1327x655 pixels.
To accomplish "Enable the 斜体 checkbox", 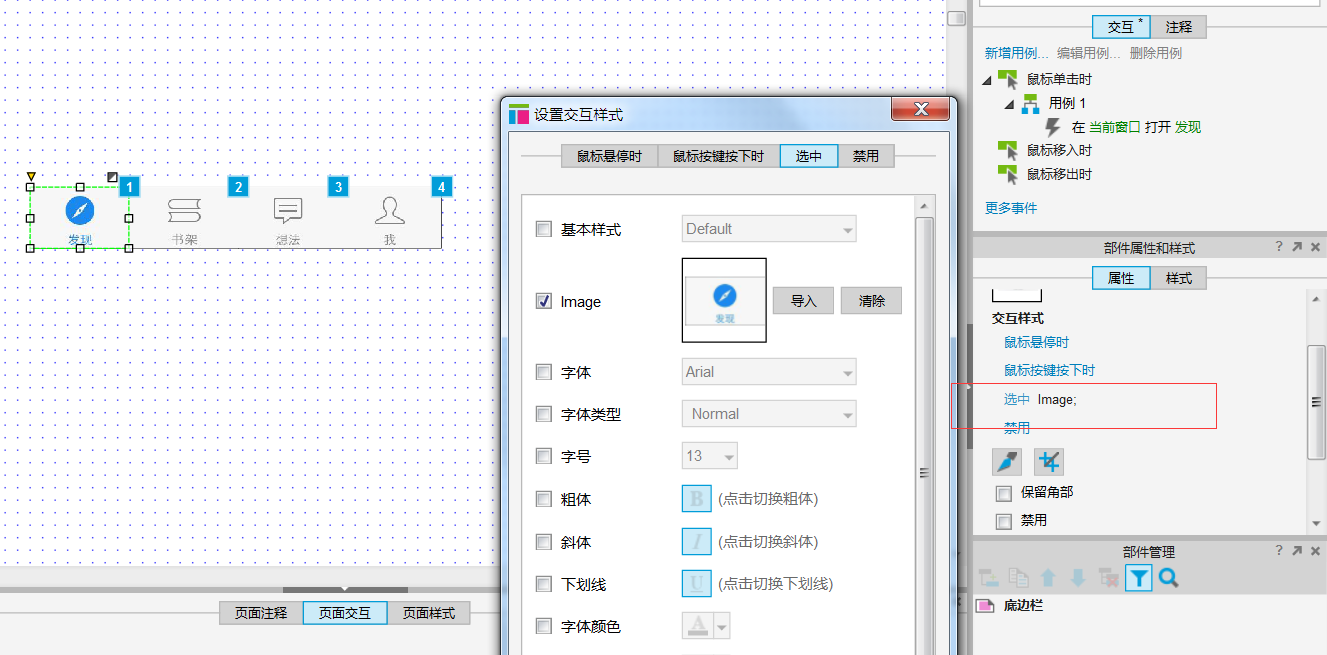I will point(544,542).
